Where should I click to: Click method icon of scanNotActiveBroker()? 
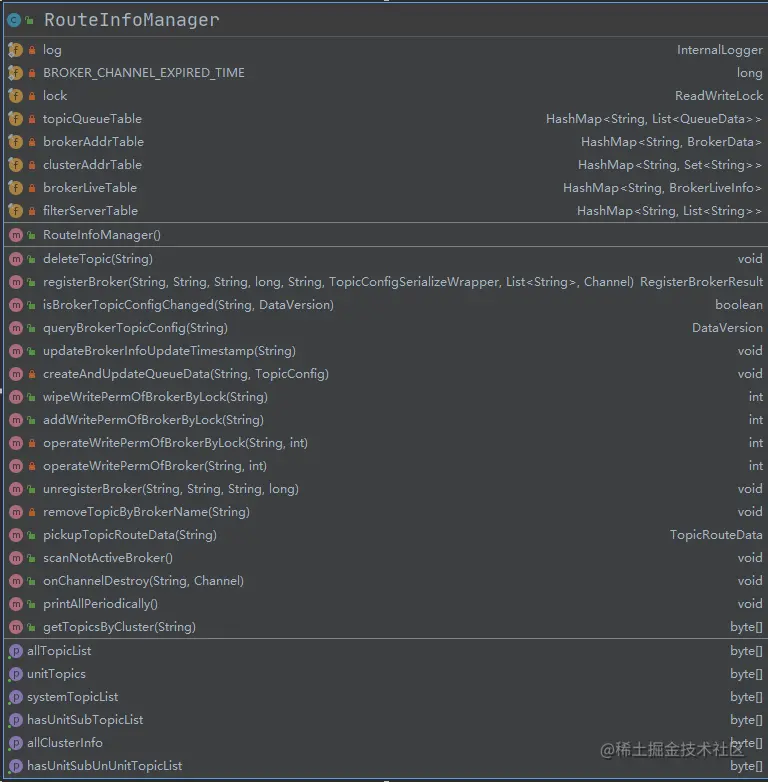pos(16,558)
